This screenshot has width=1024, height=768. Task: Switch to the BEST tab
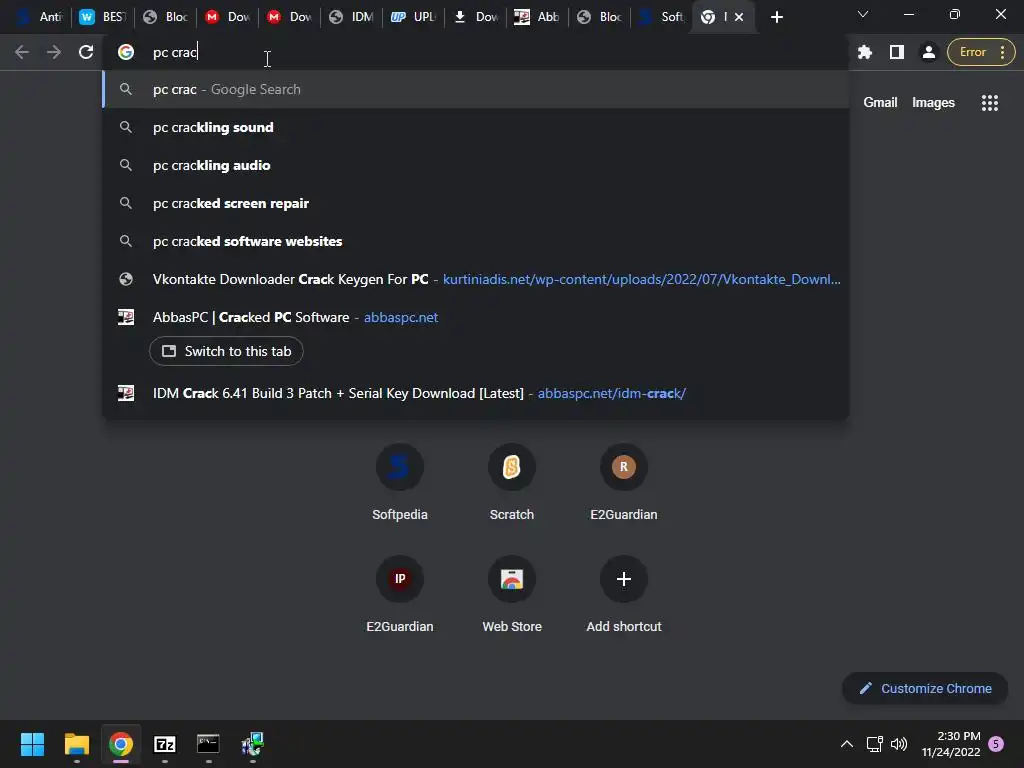click(x=102, y=17)
